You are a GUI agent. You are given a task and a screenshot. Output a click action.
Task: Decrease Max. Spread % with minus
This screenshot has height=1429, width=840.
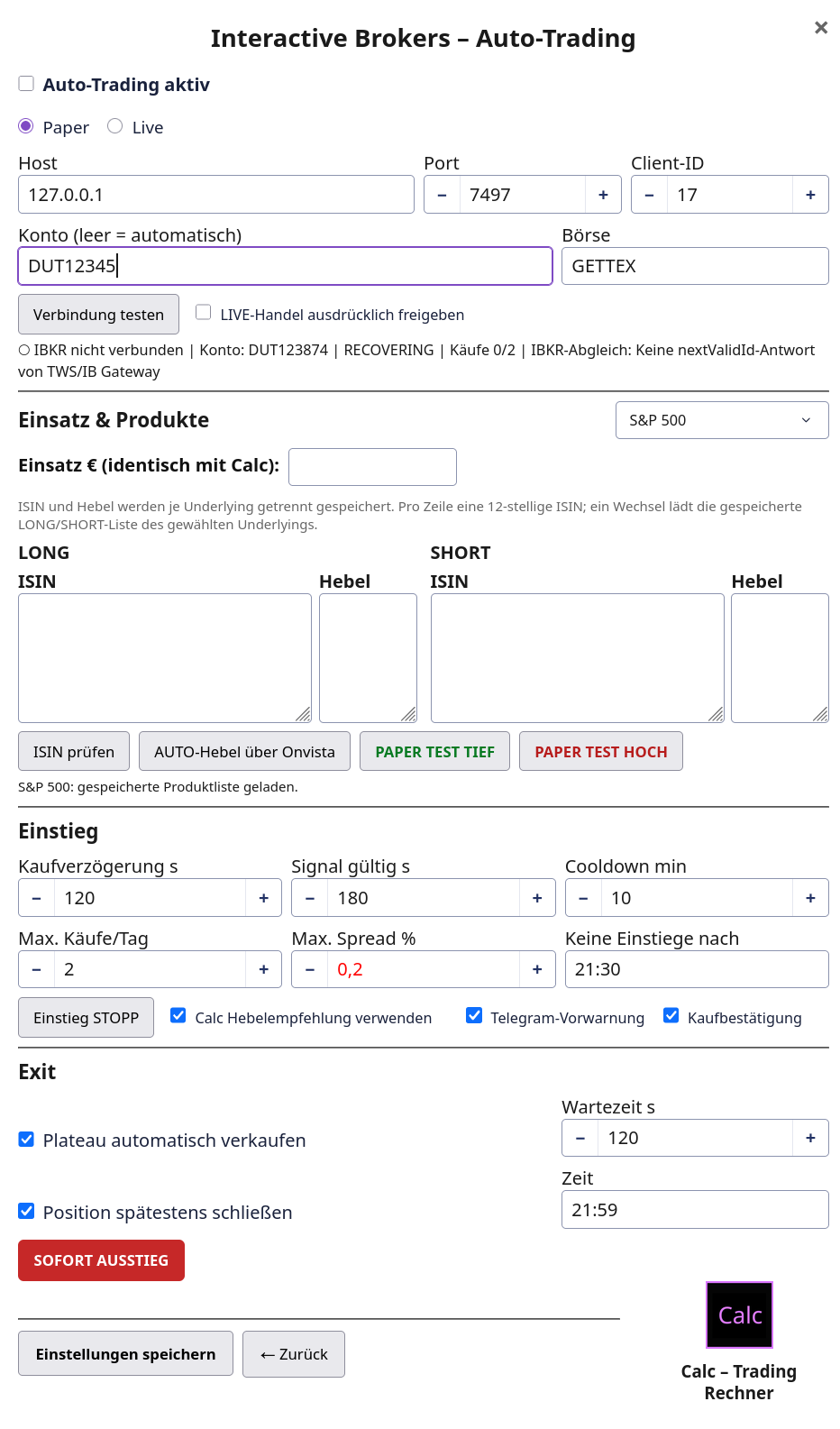(x=310, y=969)
